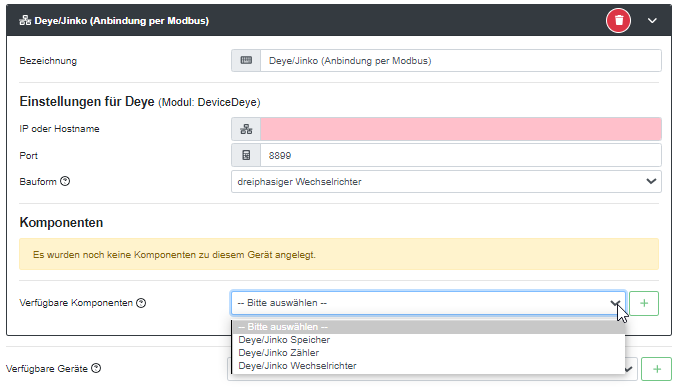Collapse the Deye/Jinko device panel chevron
The image size is (682, 390).
tap(652, 20)
